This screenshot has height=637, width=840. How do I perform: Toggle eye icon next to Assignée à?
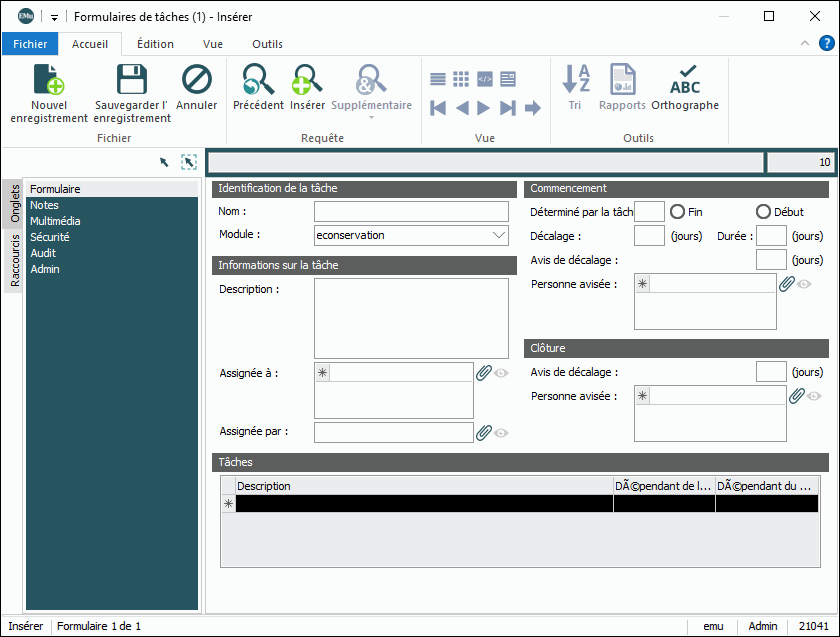tap(502, 373)
